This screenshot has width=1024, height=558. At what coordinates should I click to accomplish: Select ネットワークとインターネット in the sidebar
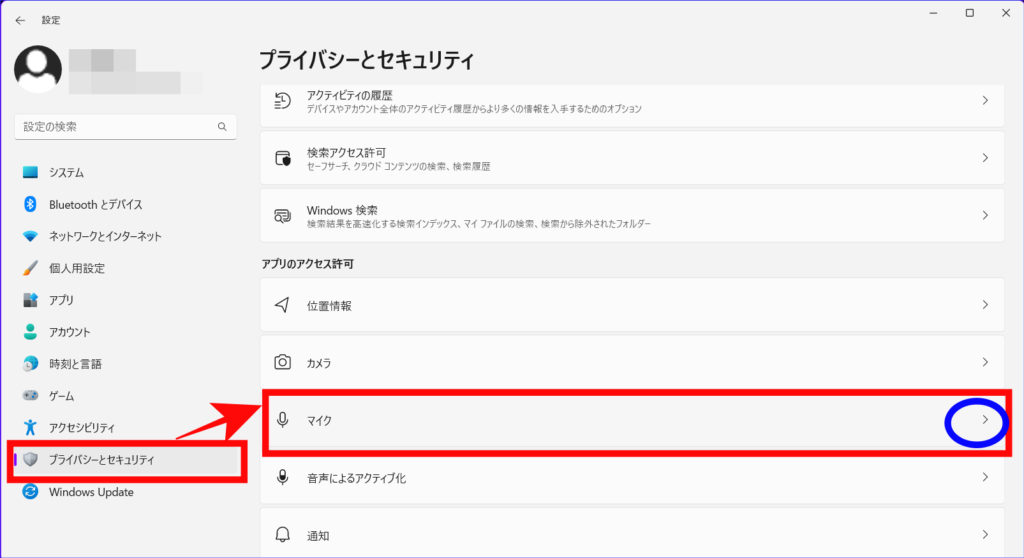click(x=105, y=236)
